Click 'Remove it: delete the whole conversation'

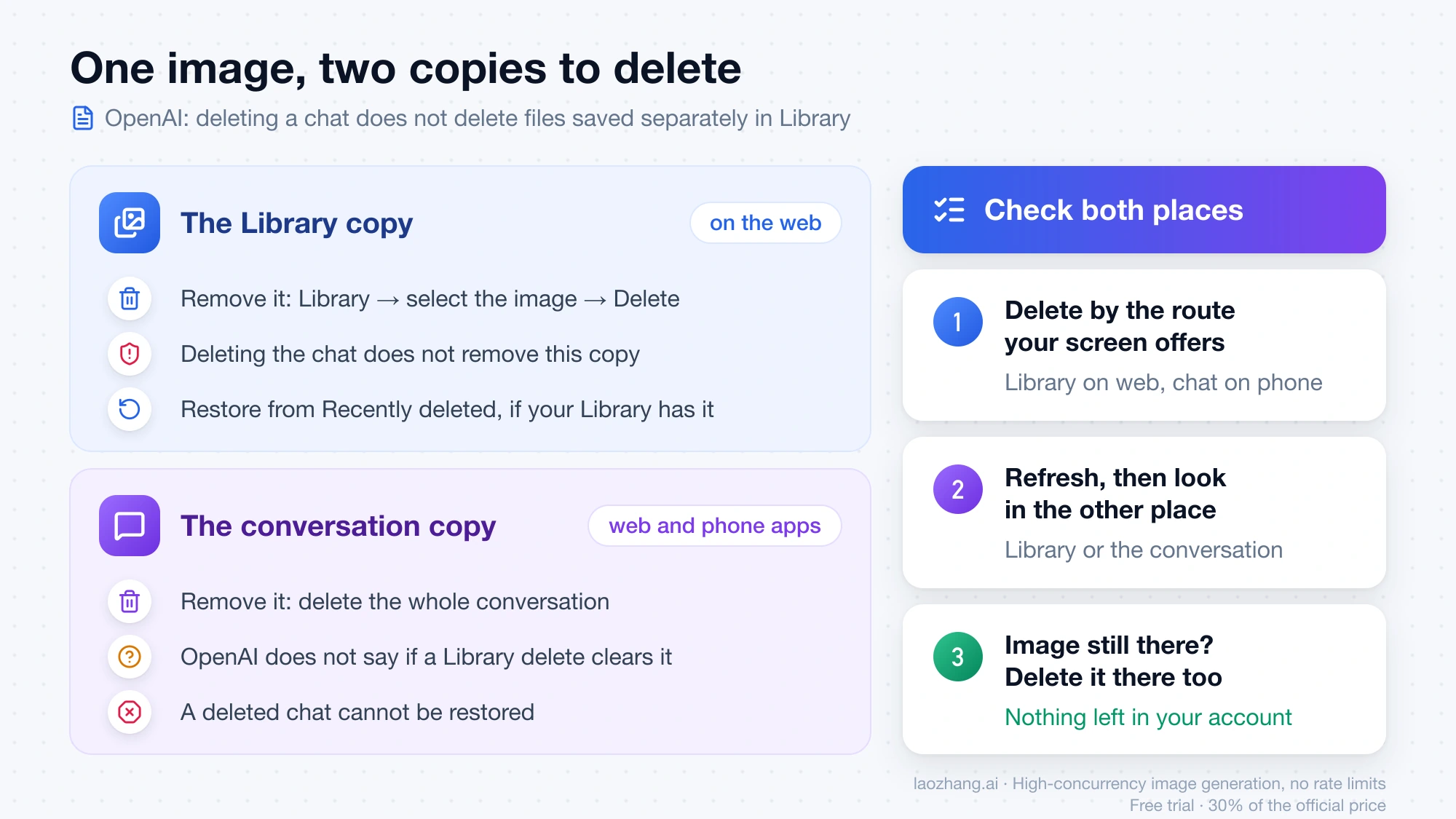pyautogui.click(x=395, y=601)
